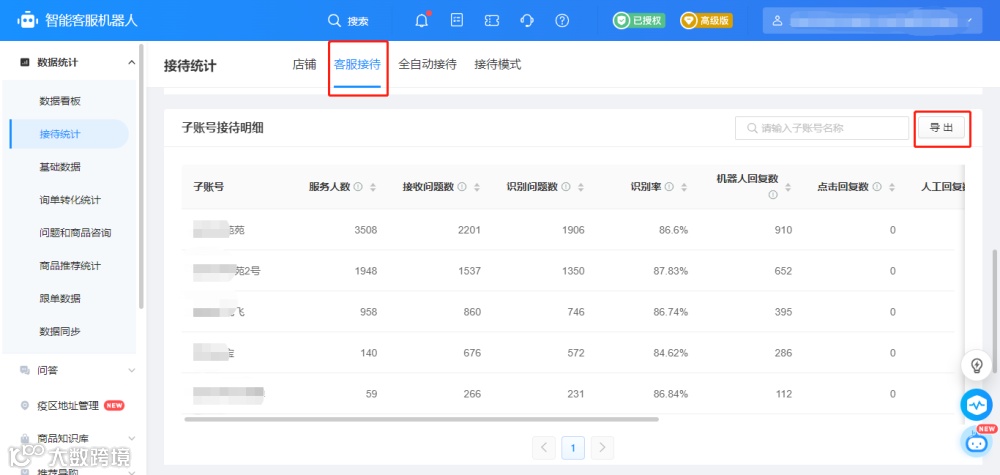Switch to the 客服接待 tab
The height and width of the screenshot is (475, 1000).
357,64
